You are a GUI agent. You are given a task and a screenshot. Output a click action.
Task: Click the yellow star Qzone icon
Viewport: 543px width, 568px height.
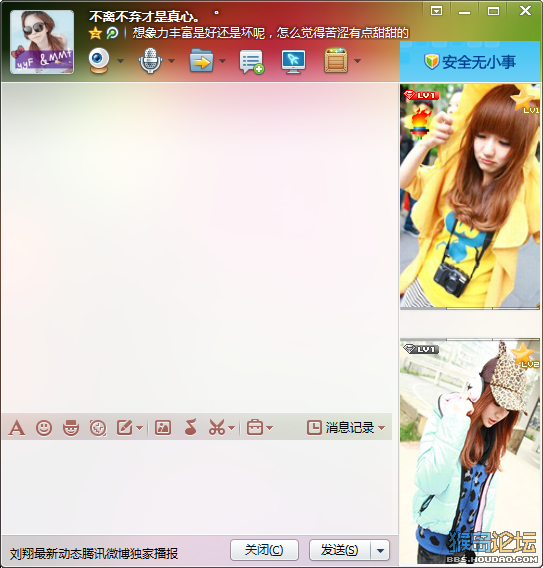95,33
